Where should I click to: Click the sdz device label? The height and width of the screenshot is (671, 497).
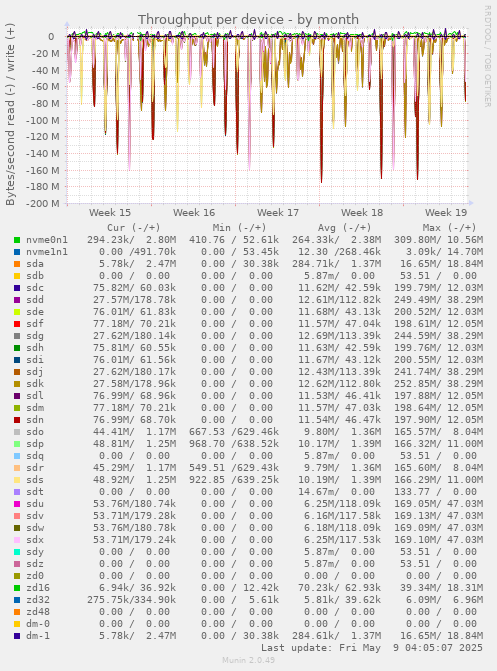pyautogui.click(x=35, y=564)
